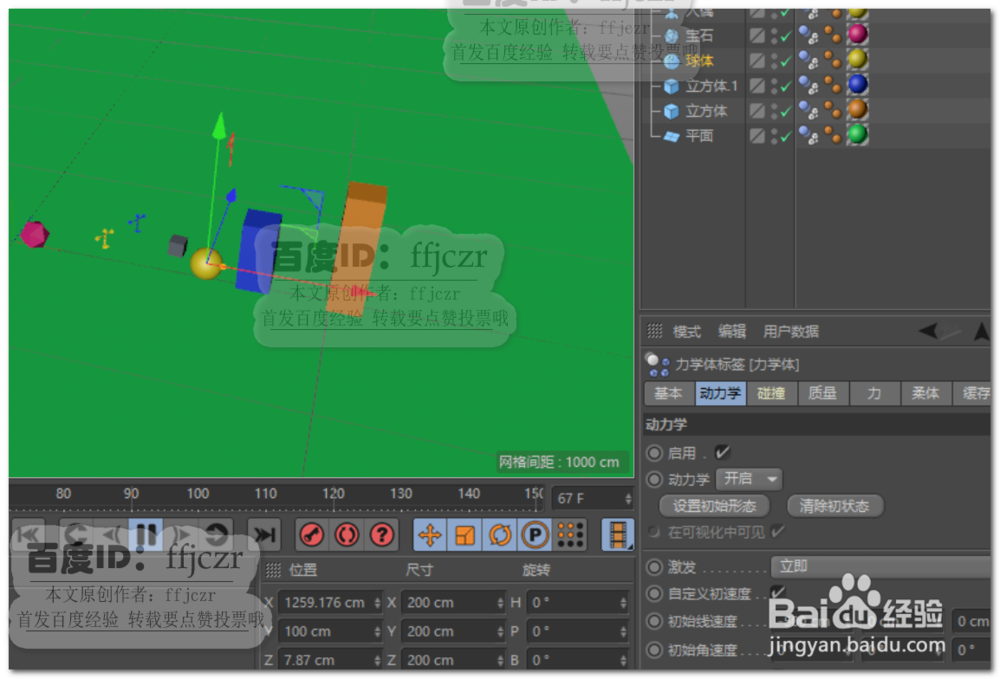Click the attribute manager up arrow
The image size is (1000, 679).
[982, 331]
